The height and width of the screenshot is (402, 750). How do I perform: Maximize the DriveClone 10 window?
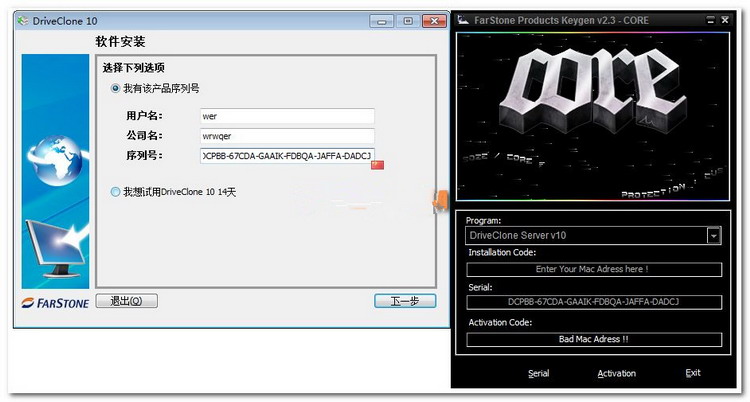coord(408,21)
